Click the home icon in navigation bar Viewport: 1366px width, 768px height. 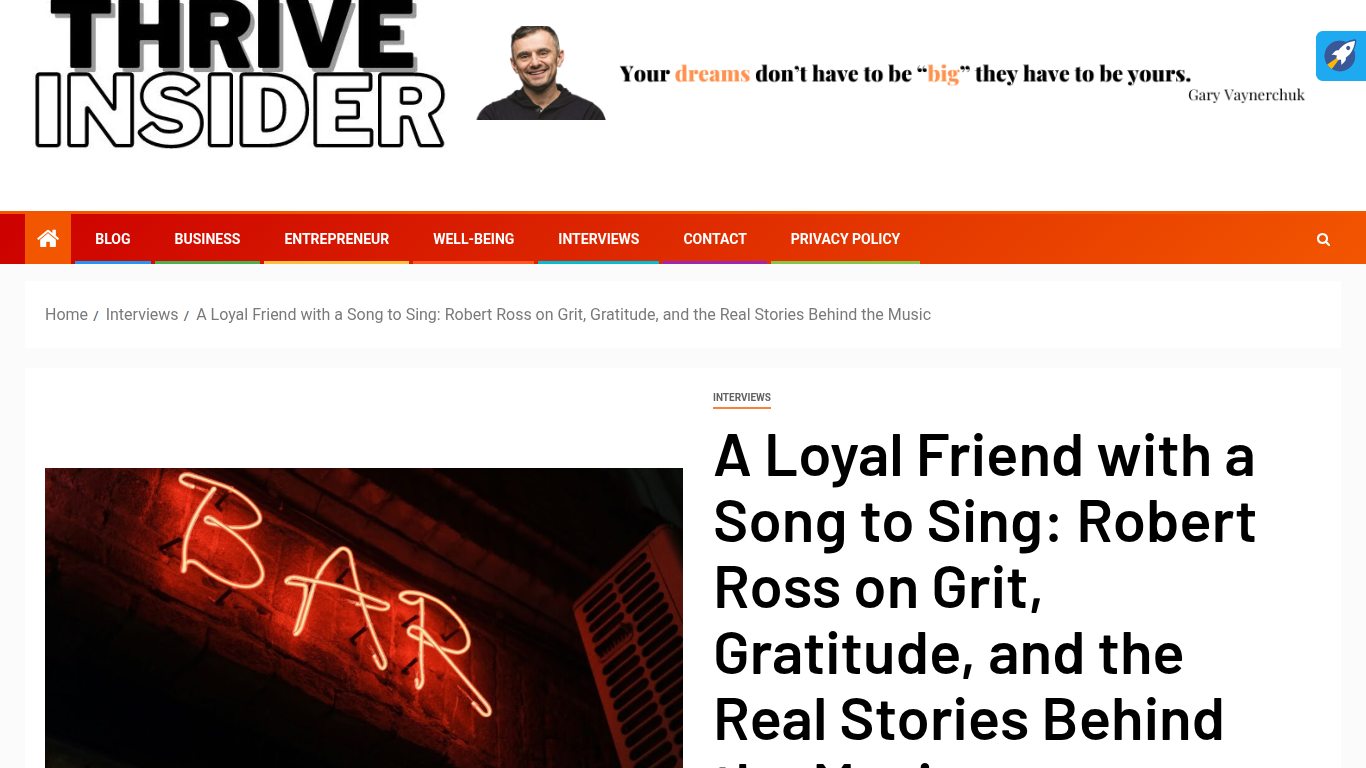pyautogui.click(x=48, y=239)
